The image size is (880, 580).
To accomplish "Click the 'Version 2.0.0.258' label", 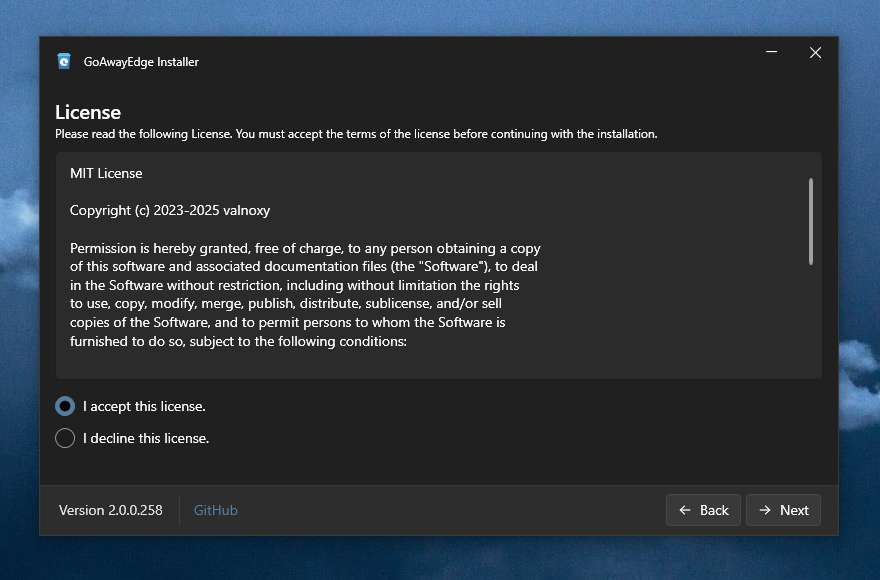I will [111, 510].
